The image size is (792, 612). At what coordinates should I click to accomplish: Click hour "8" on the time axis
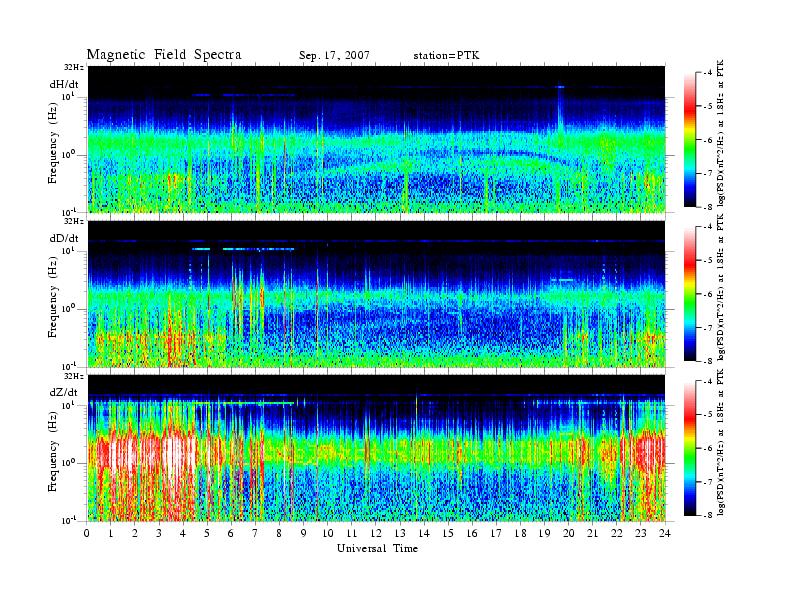point(279,533)
